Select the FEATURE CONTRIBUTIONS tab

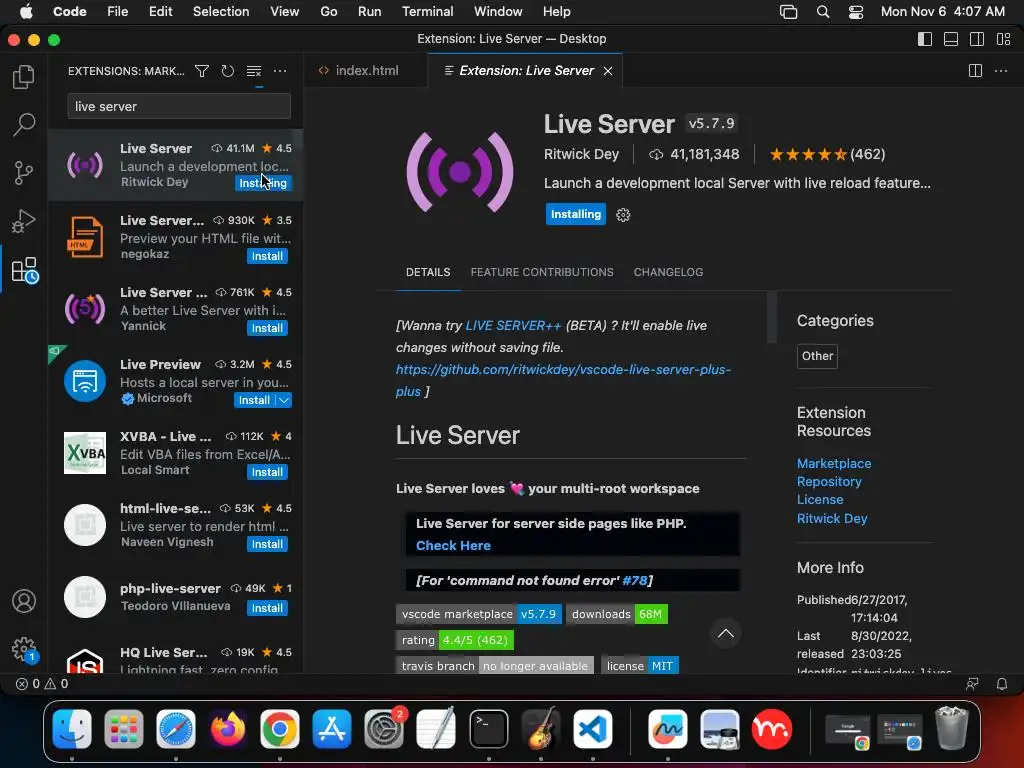[x=542, y=272]
